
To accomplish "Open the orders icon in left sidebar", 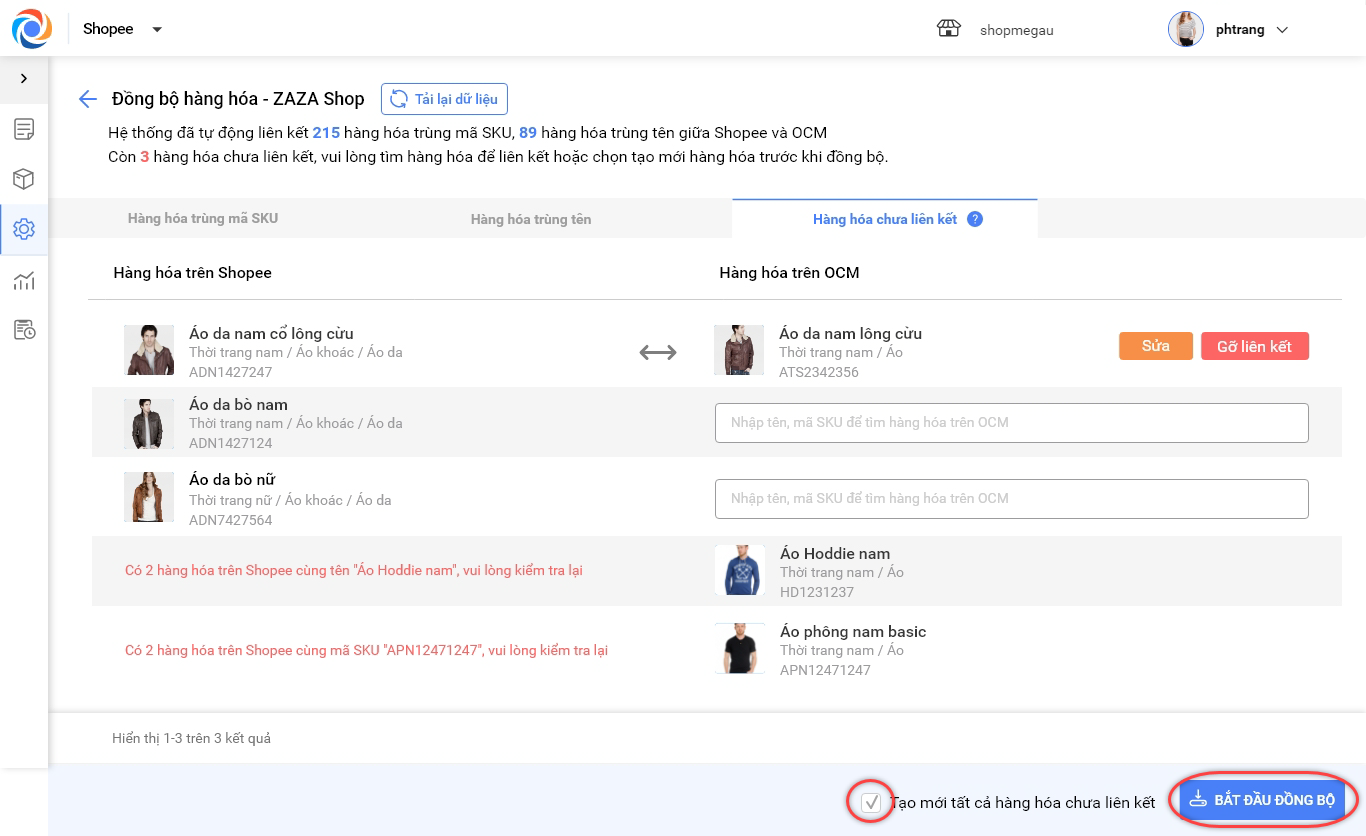I will pos(24,129).
